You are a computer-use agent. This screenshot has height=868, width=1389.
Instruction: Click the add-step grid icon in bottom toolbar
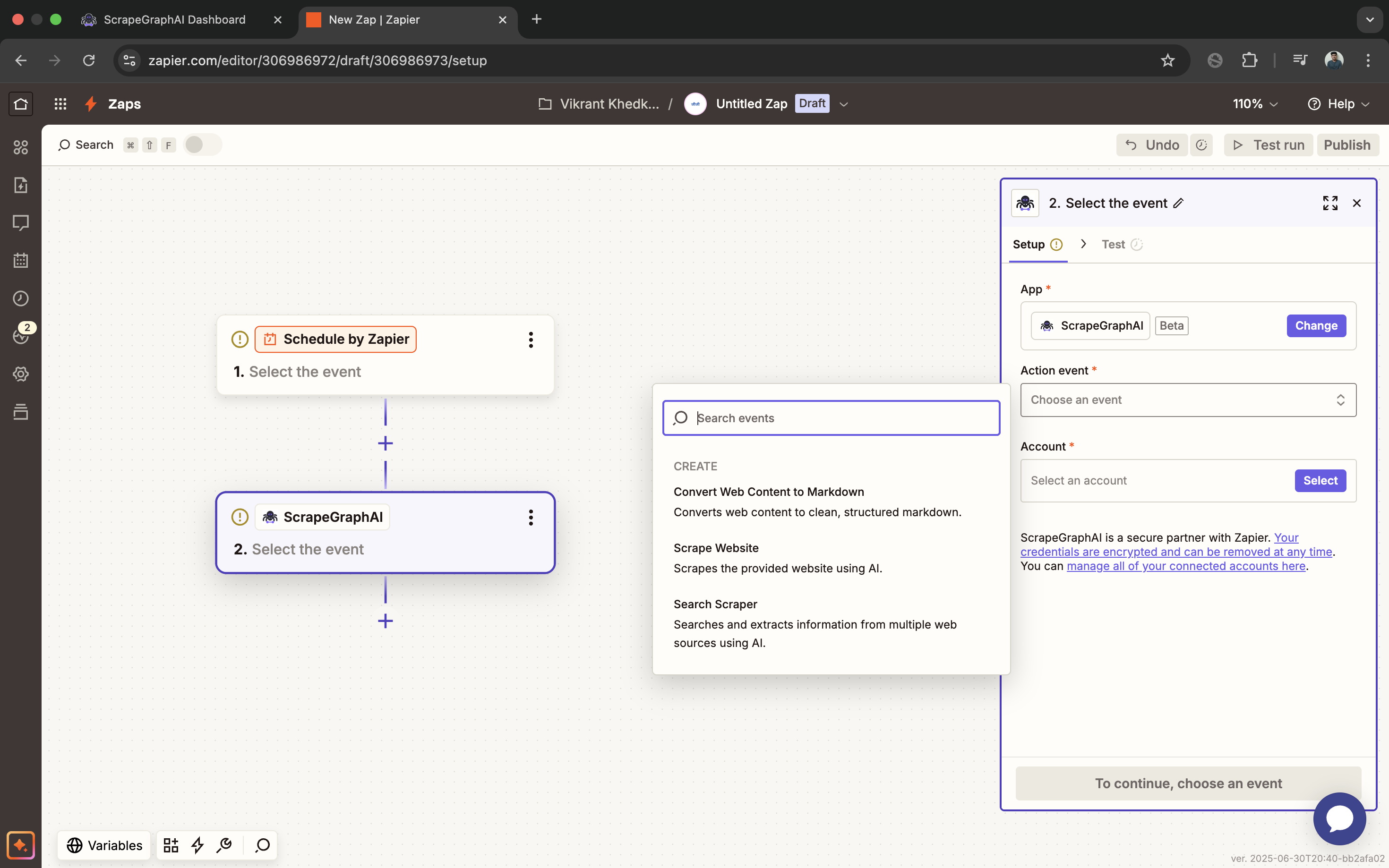[171, 845]
